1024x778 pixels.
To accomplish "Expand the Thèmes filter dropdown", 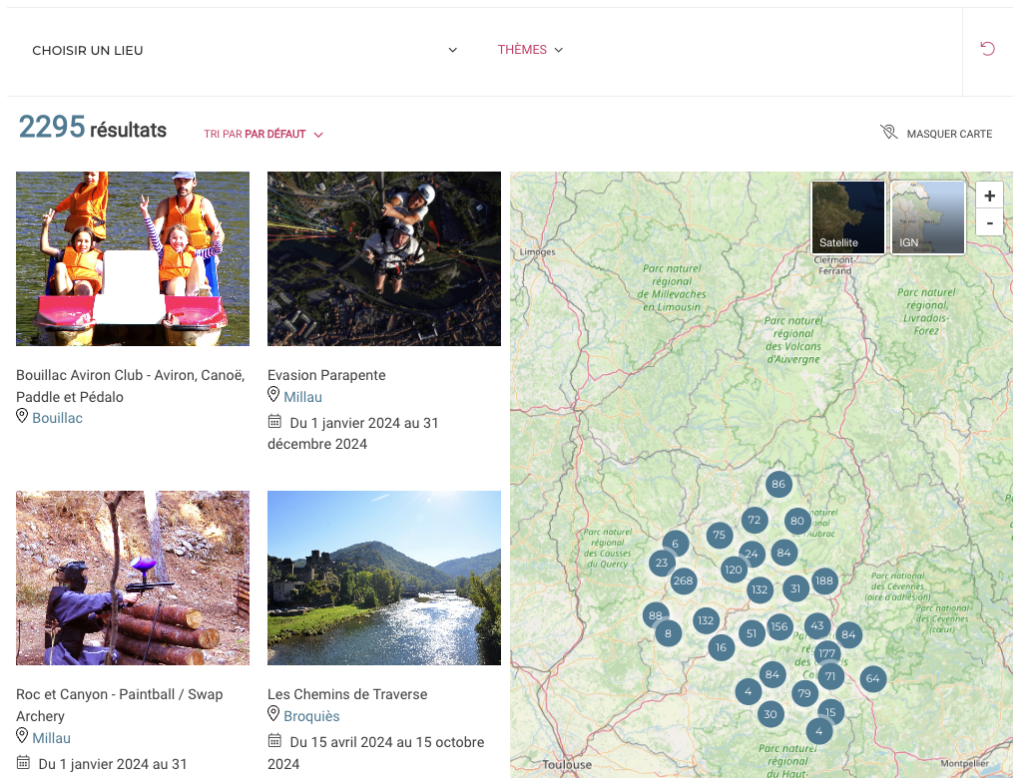I will tap(530, 50).
